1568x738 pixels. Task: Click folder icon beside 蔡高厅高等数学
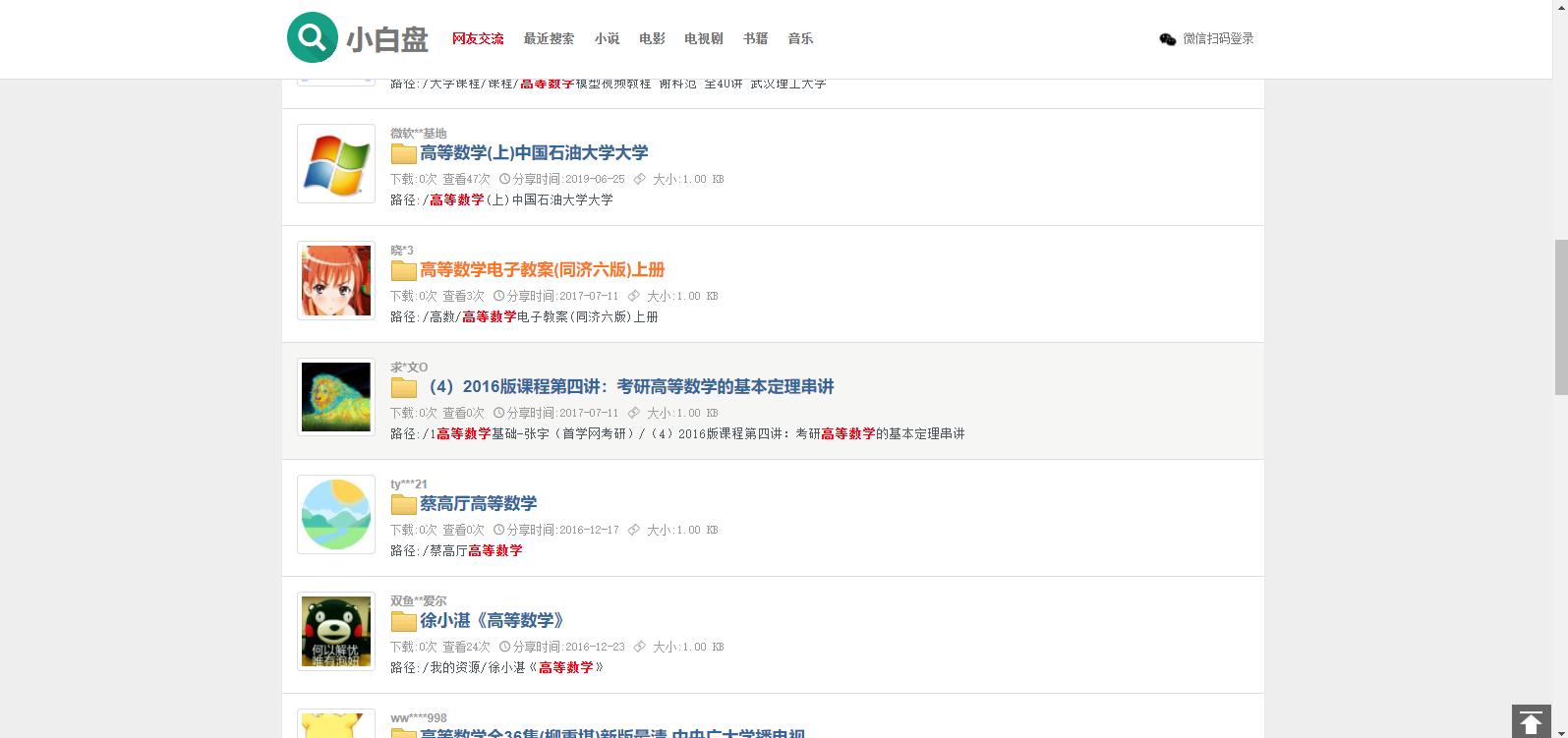pyautogui.click(x=403, y=504)
